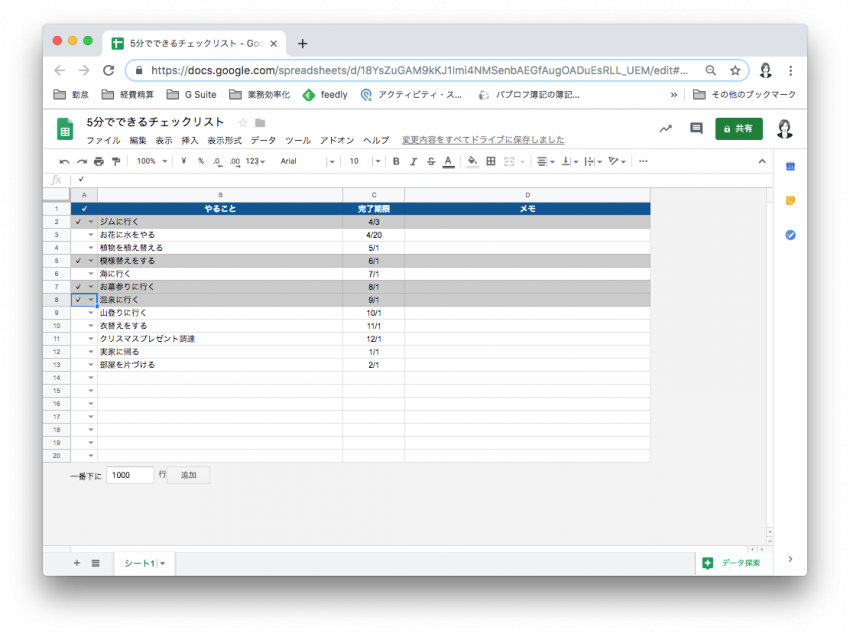
Task: Select the paint format roller tool
Action: pos(116,161)
